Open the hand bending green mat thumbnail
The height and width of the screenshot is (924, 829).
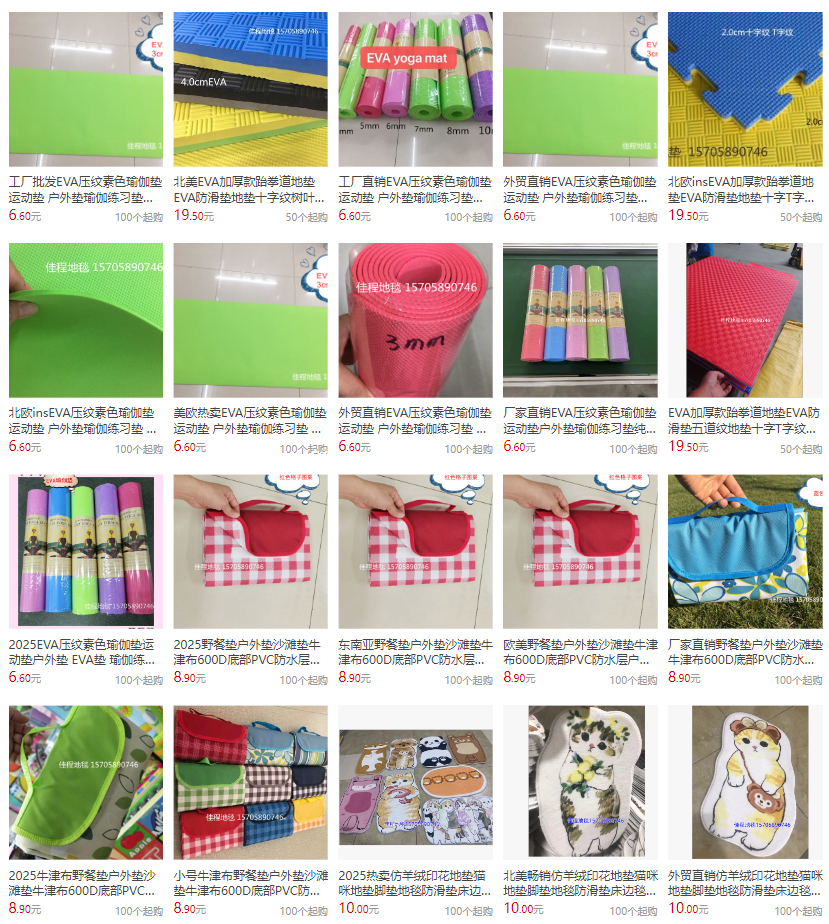85,320
